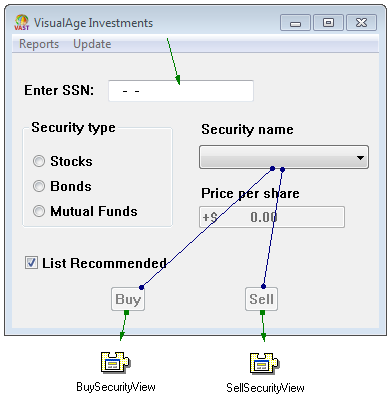
Task: Click the BuySecurityView text label
Action: coord(116,387)
